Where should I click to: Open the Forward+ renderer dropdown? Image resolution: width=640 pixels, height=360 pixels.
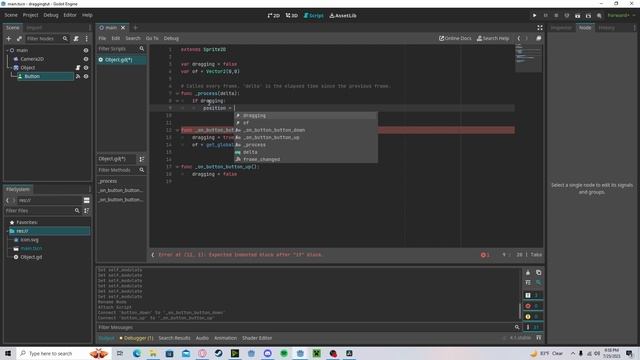(x=621, y=16)
